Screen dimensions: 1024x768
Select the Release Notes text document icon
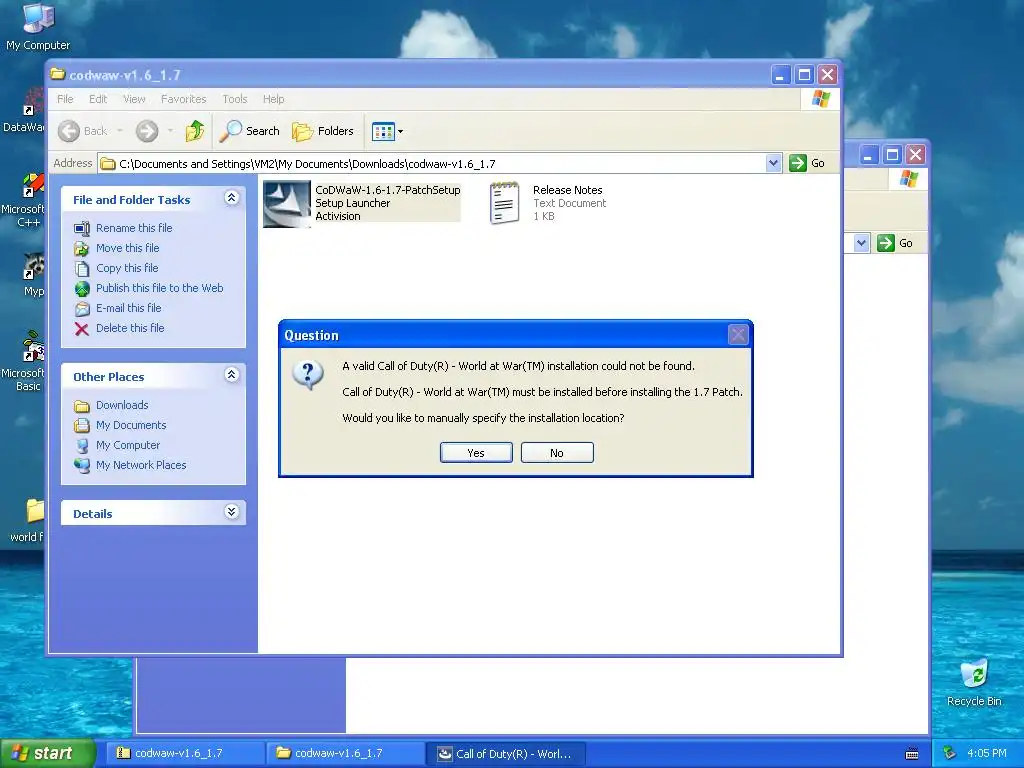click(x=504, y=203)
